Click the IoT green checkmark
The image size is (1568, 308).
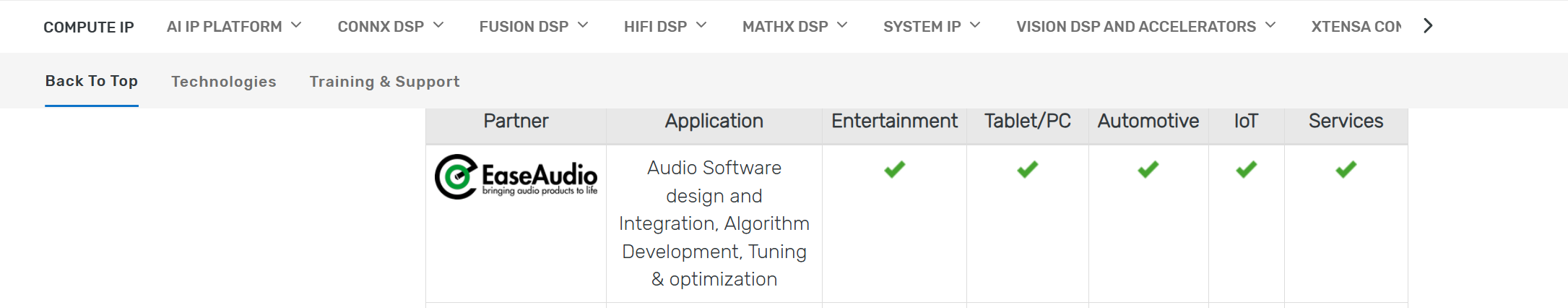[x=1246, y=169]
